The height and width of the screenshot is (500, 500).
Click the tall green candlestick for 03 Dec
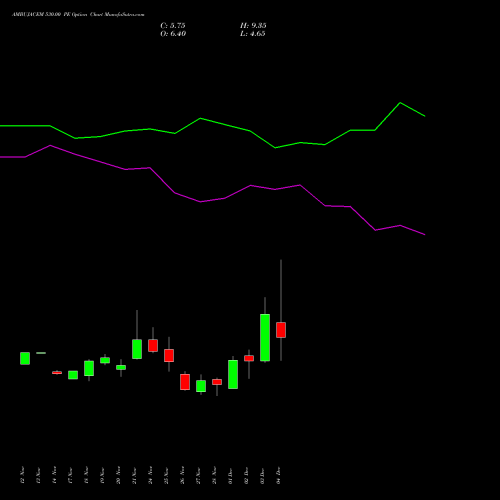265,338
